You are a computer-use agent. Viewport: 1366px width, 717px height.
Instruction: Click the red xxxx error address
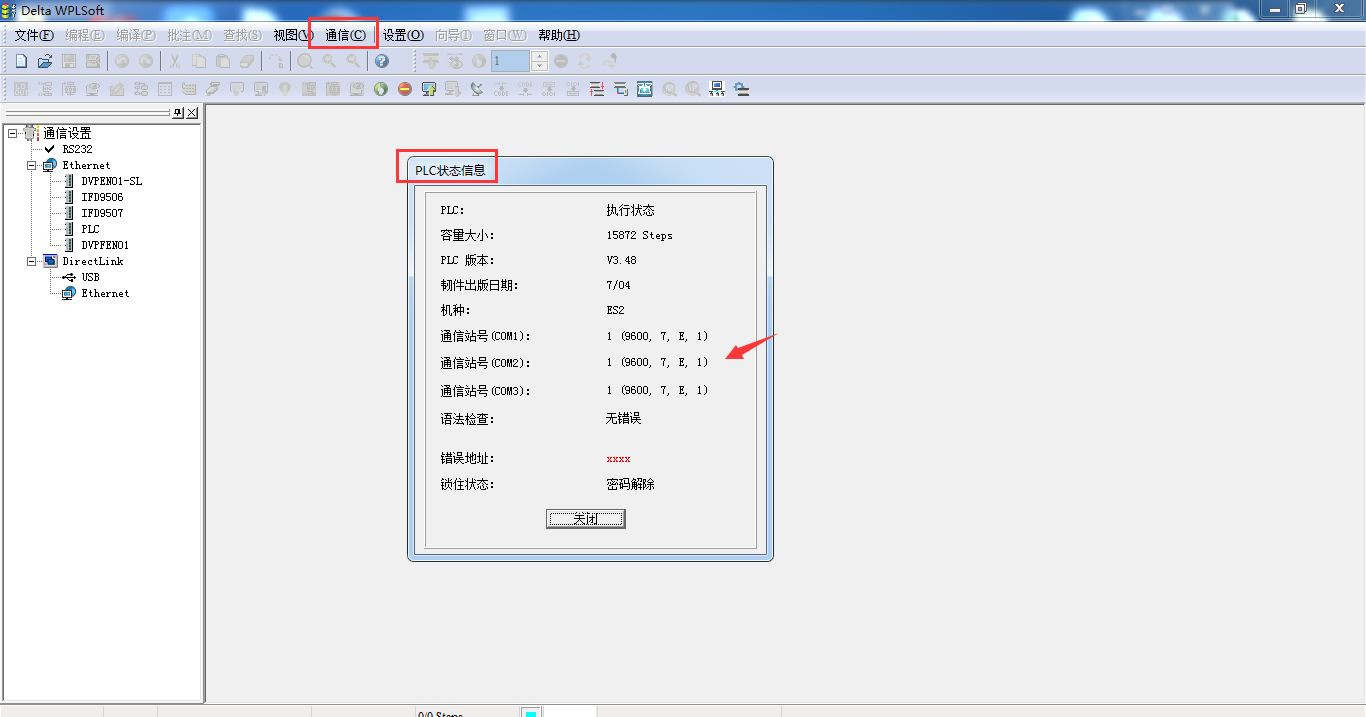click(618, 459)
